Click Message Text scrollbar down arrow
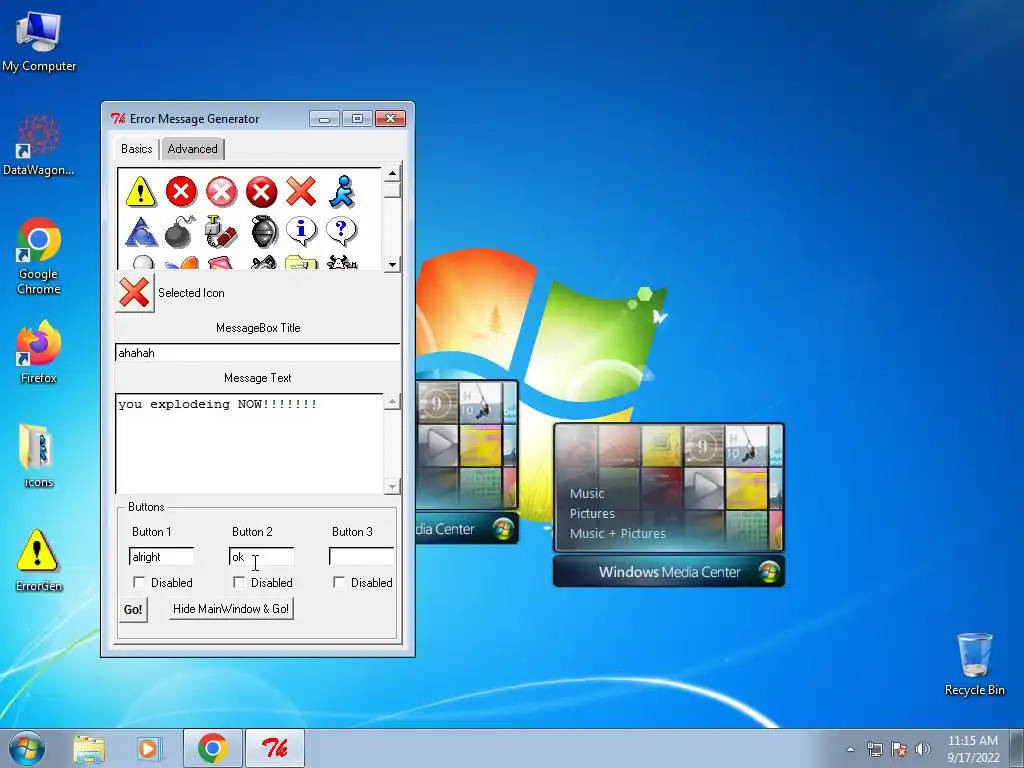The image size is (1024, 768). [392, 486]
